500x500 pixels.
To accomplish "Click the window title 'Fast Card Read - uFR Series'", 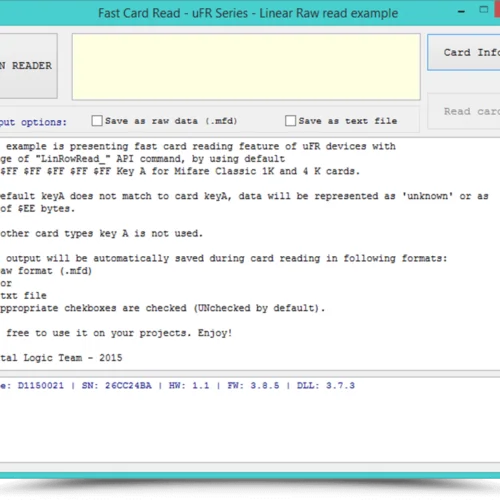I will point(248,13).
